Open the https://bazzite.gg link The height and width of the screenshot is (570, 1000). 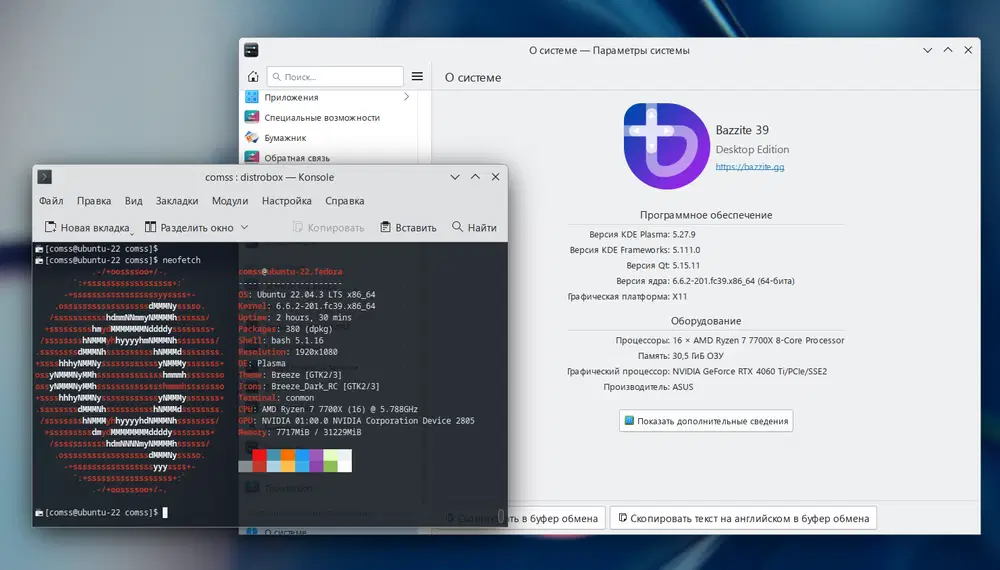click(749, 166)
